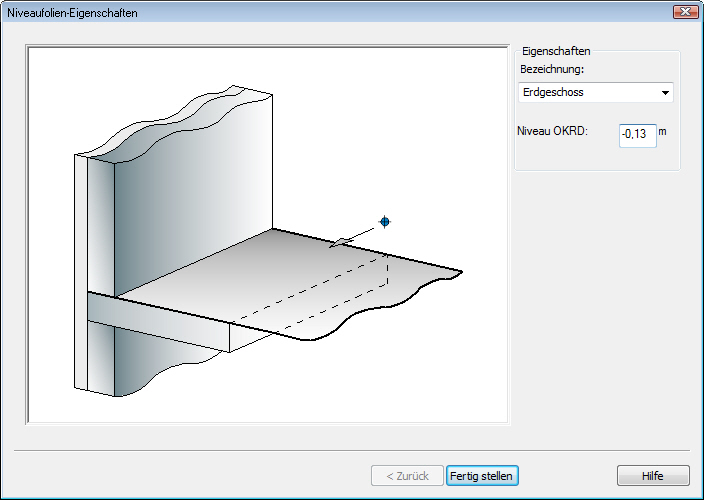Click the Fertig stellen button
704x500 pixels.
click(482, 476)
